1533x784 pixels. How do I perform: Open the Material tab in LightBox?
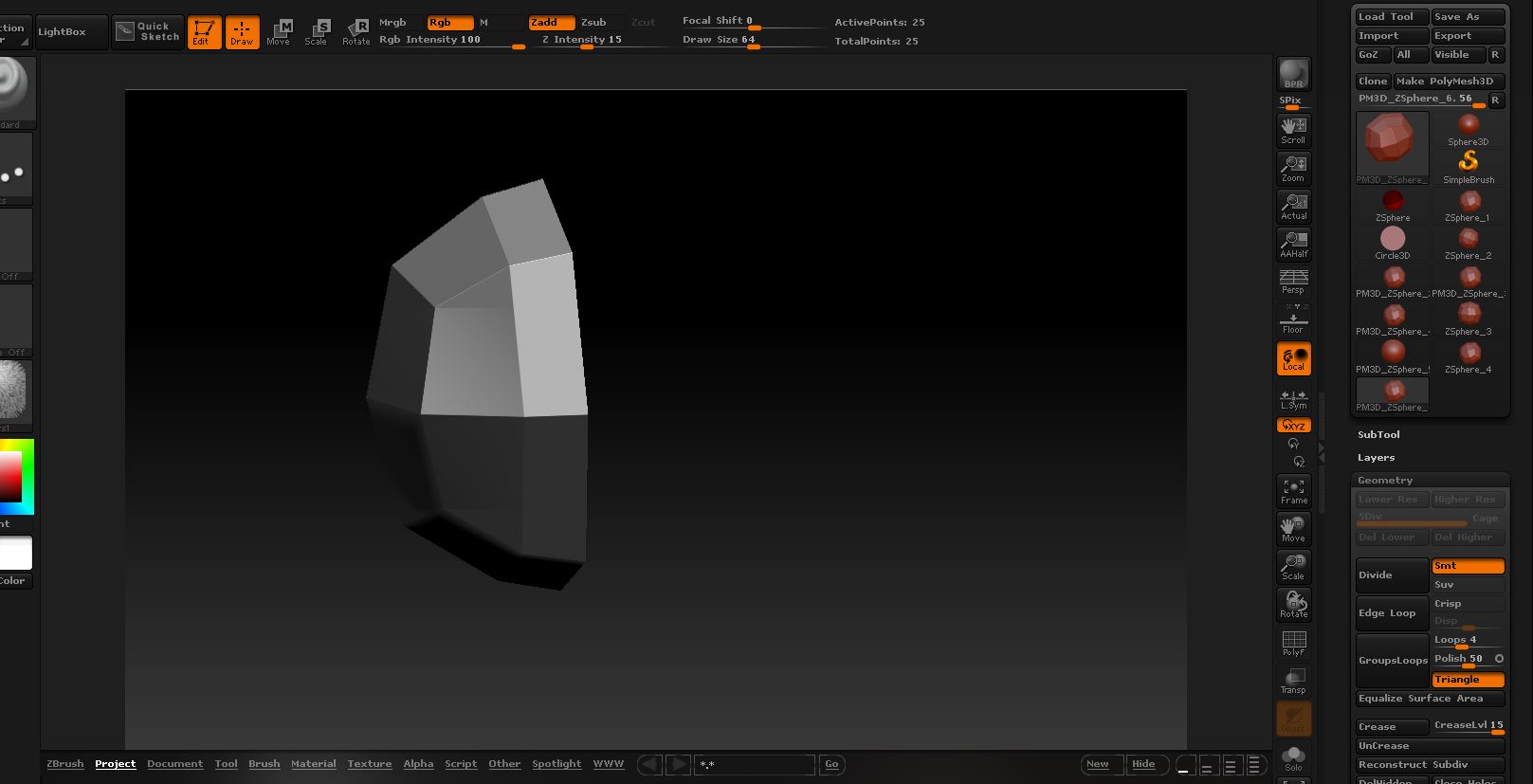(313, 764)
